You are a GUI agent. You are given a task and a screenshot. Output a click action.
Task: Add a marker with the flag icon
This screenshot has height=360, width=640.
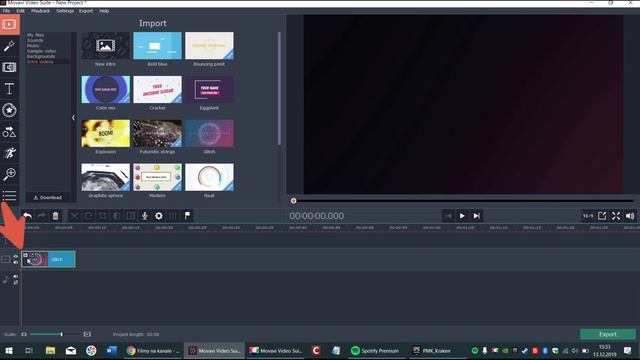pyautogui.click(x=187, y=216)
